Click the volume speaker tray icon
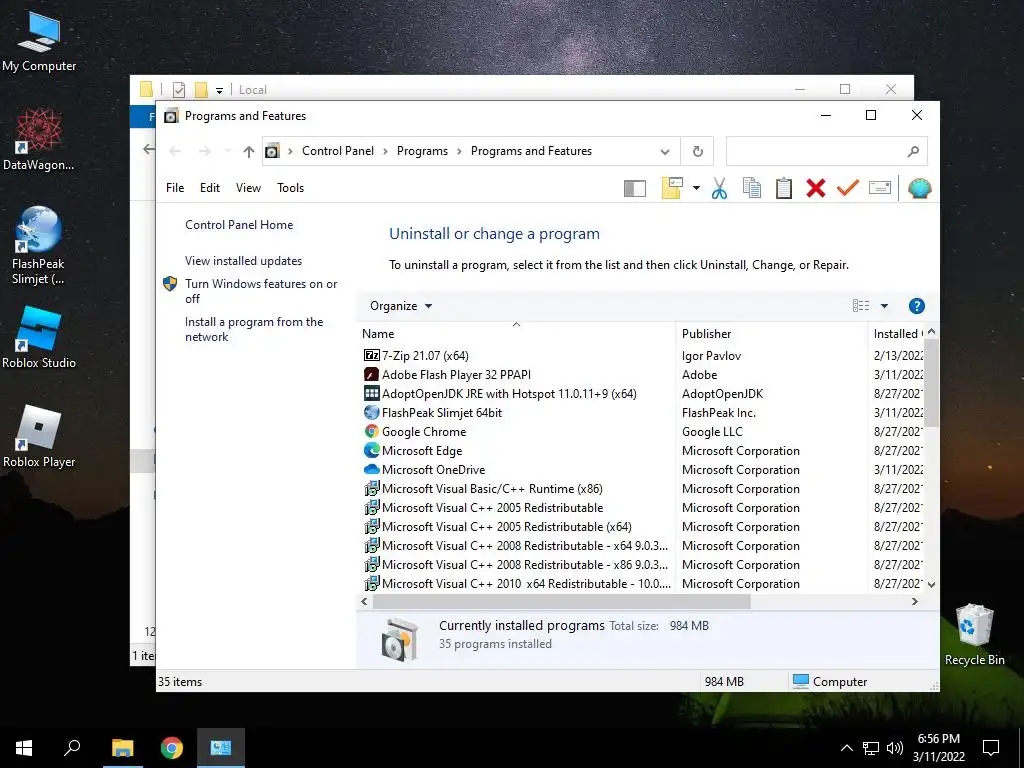Viewport: 1024px width, 768px height. 895,748
